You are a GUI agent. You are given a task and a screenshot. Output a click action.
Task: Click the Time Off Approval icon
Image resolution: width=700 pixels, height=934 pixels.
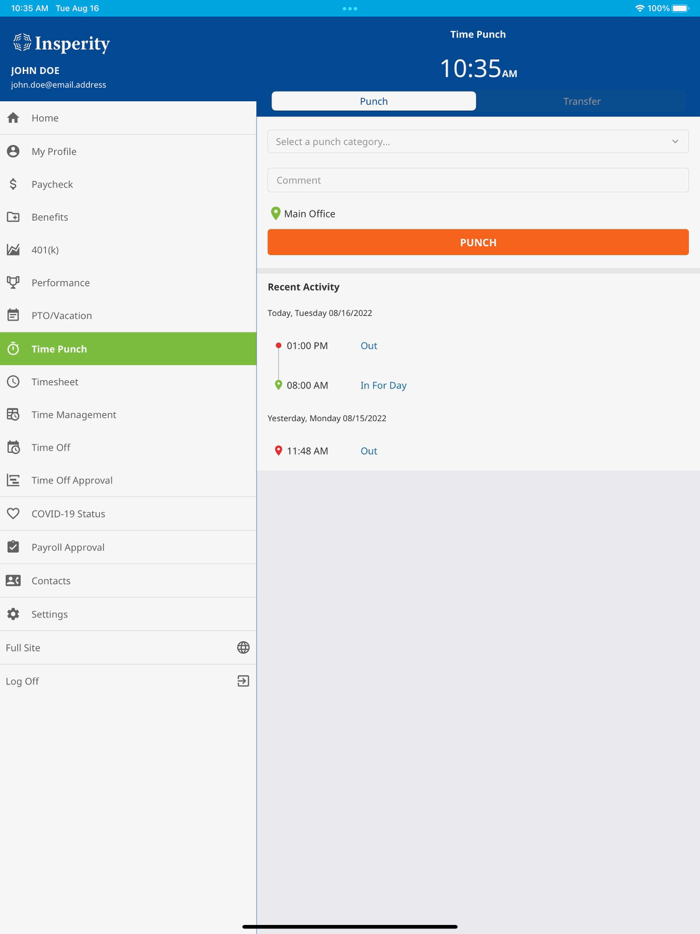coord(13,480)
